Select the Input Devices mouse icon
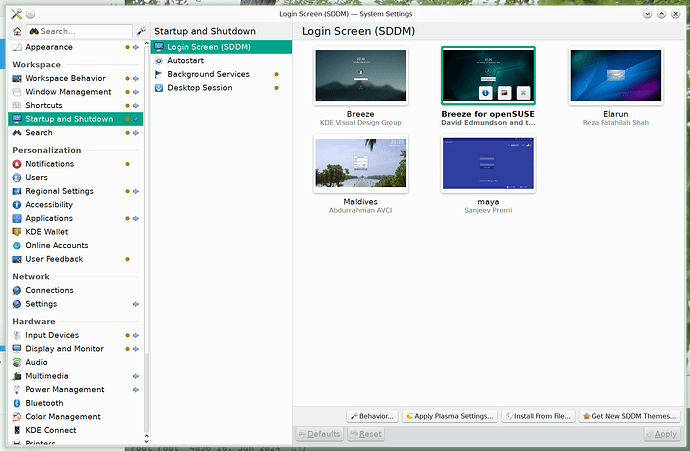The width and height of the screenshot is (690, 451). click(17, 335)
